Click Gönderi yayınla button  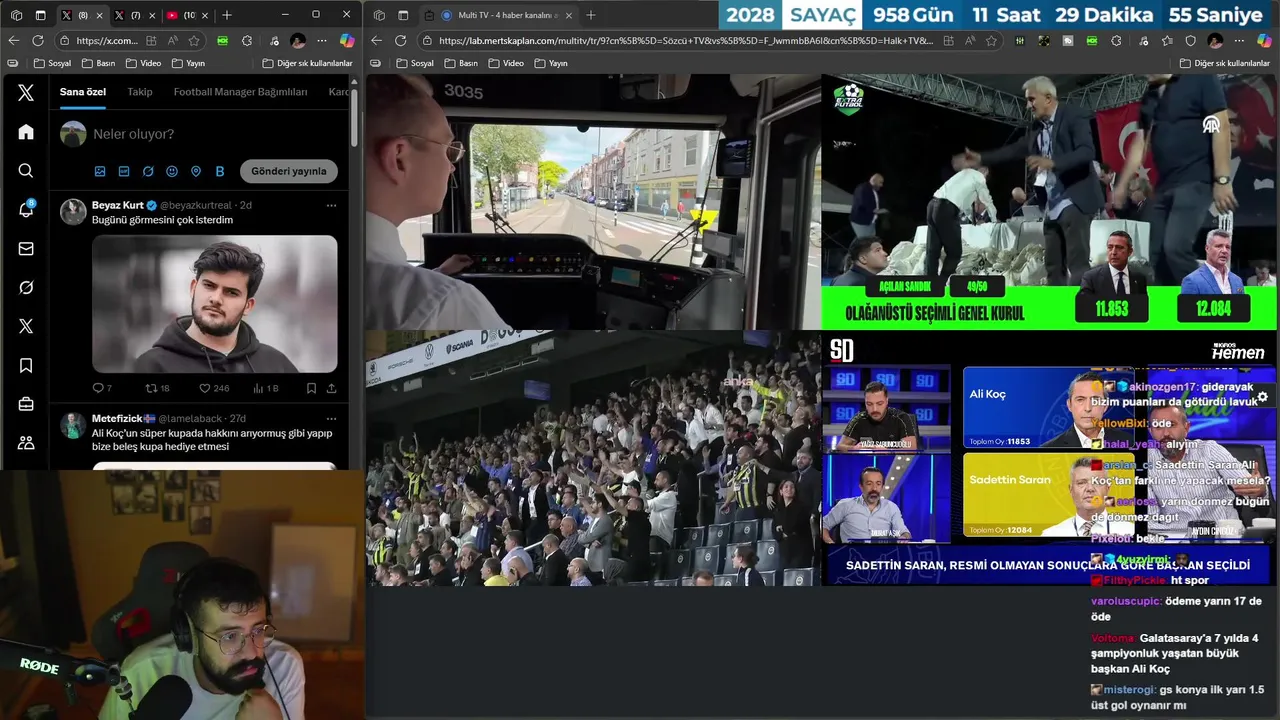coord(289,171)
